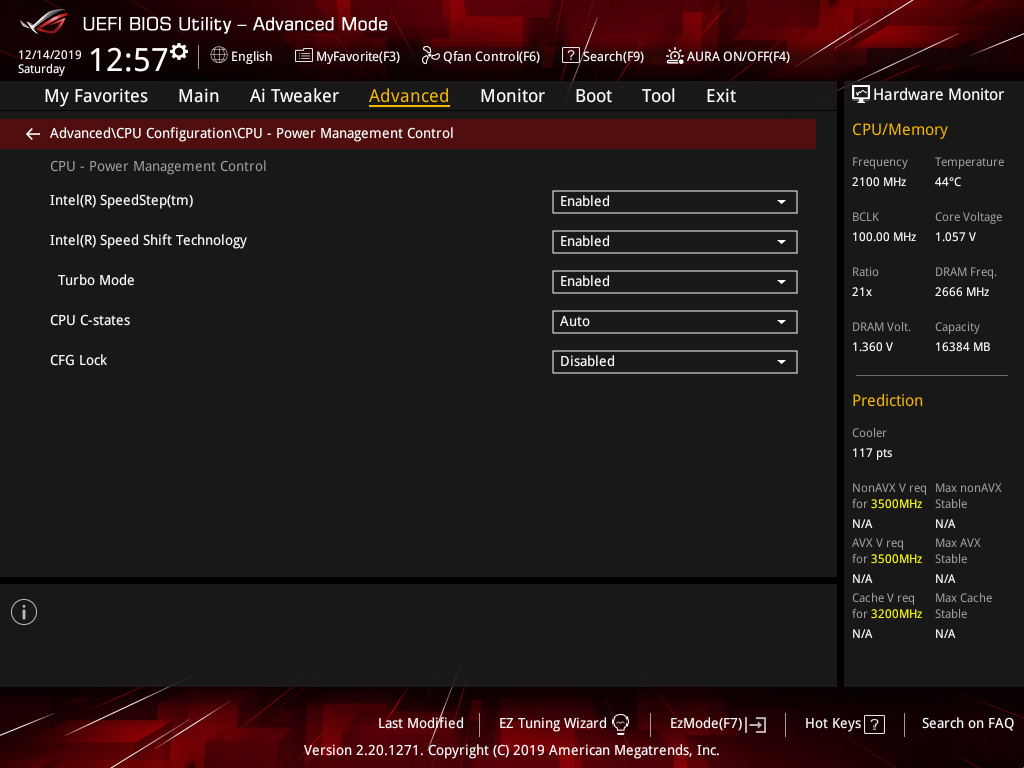This screenshot has width=1024, height=768.
Task: Click the Hot Keys question mark icon
Action: click(x=874, y=724)
